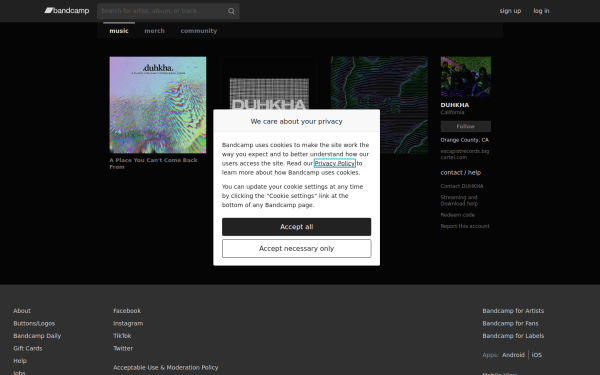Viewport: 600px width, 375px height.
Task: Choose Accept necessary only
Action: coord(297,249)
